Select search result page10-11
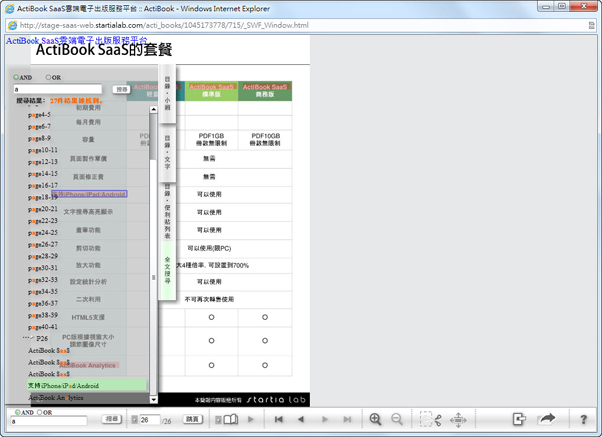 (43, 150)
